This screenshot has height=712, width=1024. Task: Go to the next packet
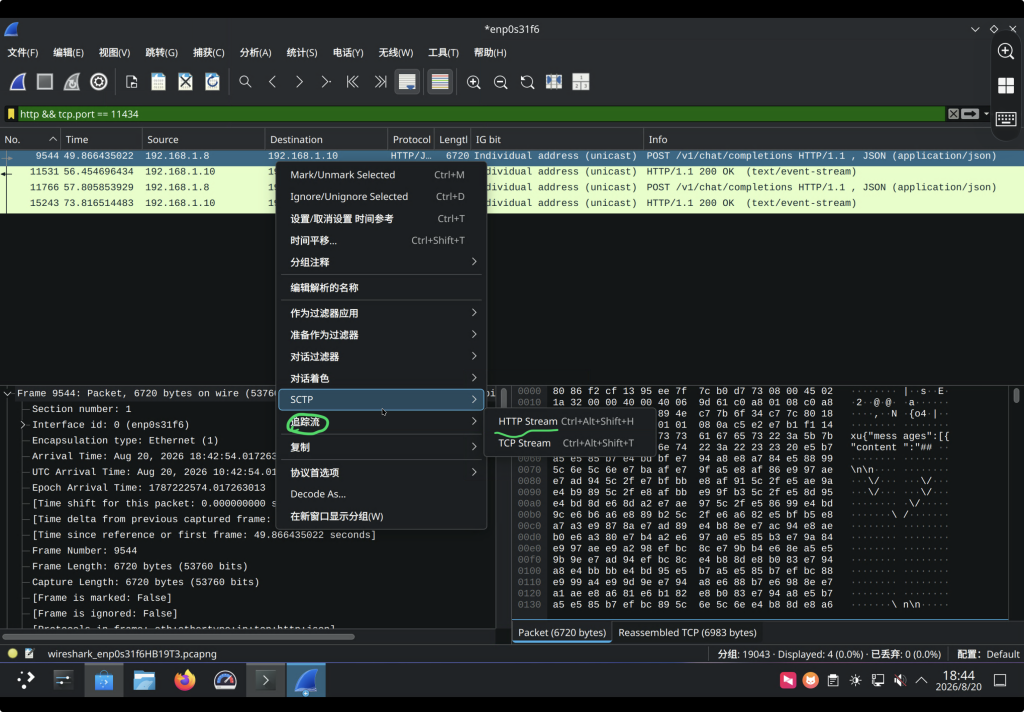pos(299,82)
